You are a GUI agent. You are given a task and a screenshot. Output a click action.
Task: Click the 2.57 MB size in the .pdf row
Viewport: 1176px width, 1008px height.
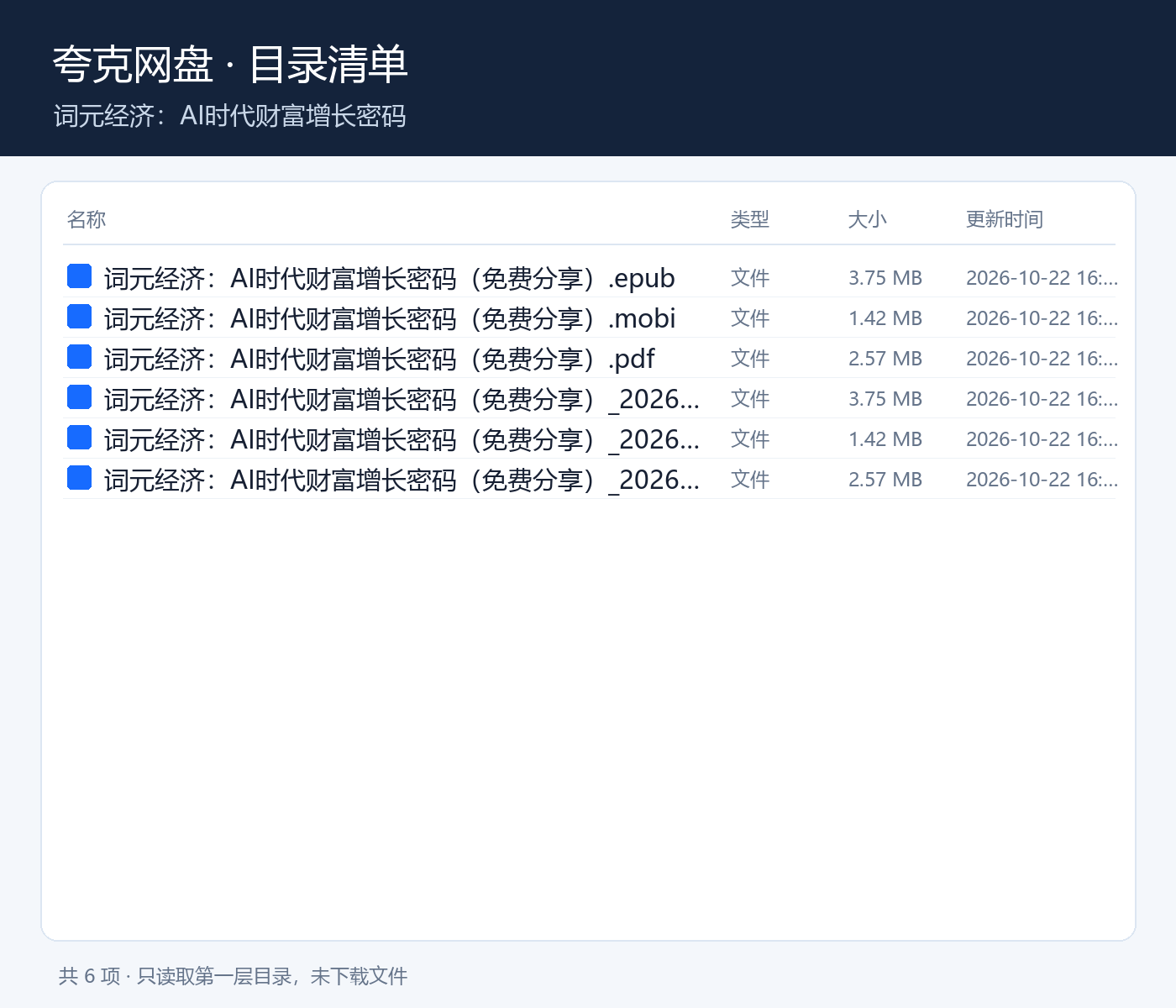coord(885,359)
